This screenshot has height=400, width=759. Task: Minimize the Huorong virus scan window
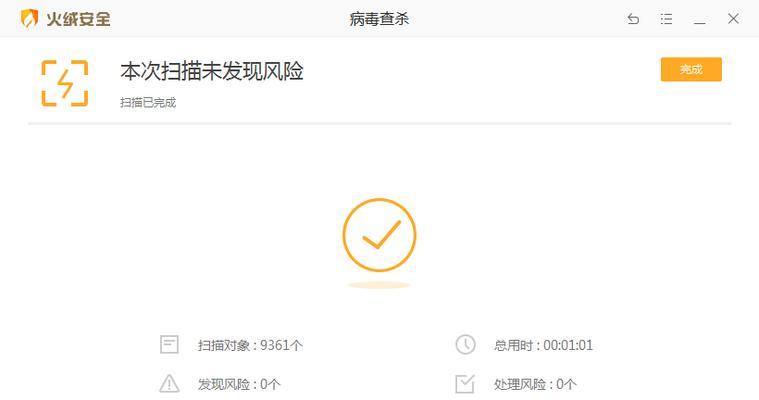(x=699, y=22)
